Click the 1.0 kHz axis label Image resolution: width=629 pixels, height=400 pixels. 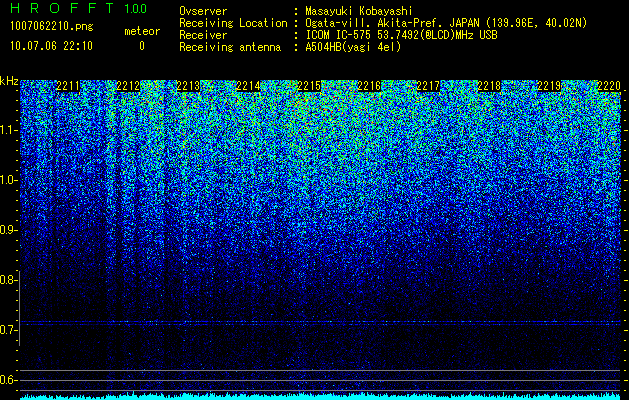[x=9, y=180]
